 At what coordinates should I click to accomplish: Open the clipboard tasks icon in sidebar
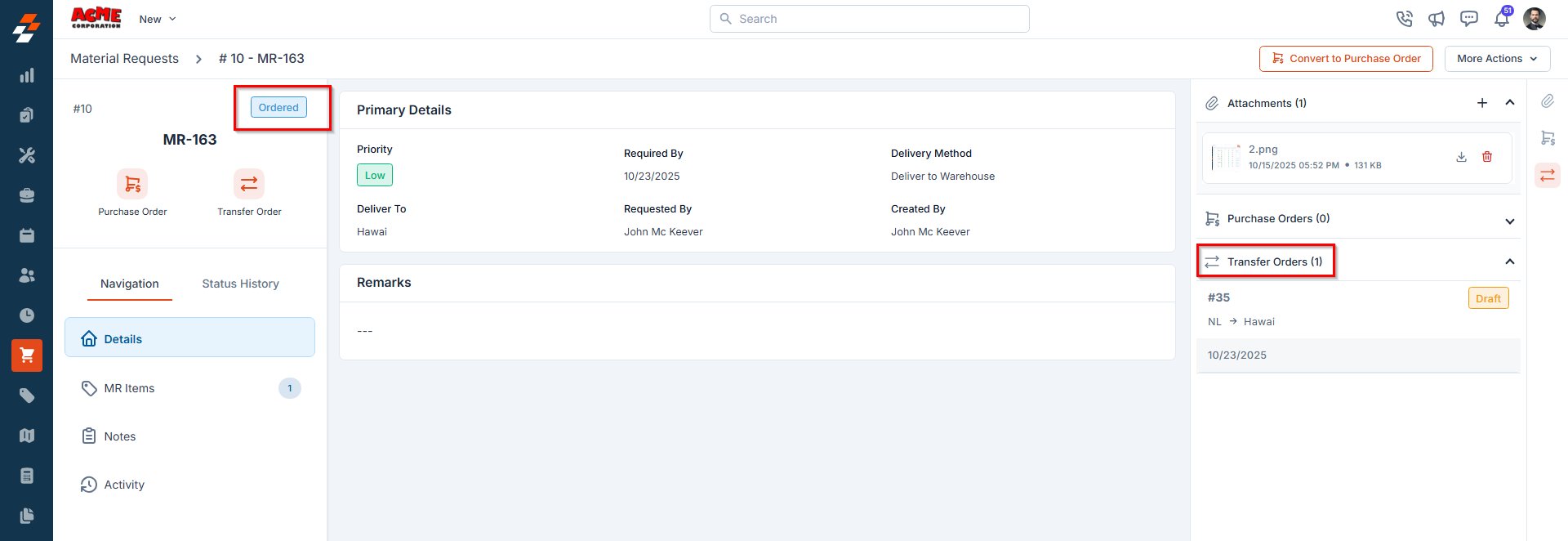[27, 115]
